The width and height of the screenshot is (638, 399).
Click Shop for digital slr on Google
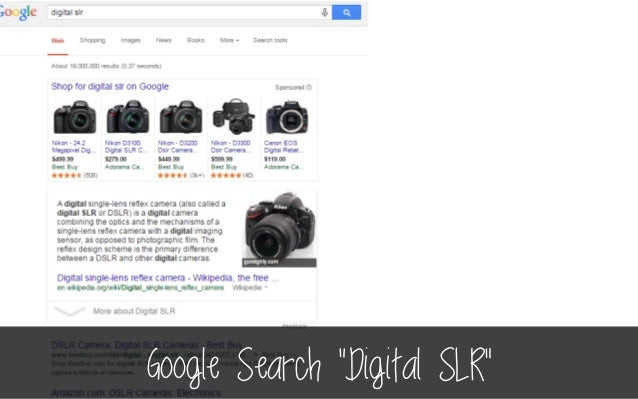[110, 87]
